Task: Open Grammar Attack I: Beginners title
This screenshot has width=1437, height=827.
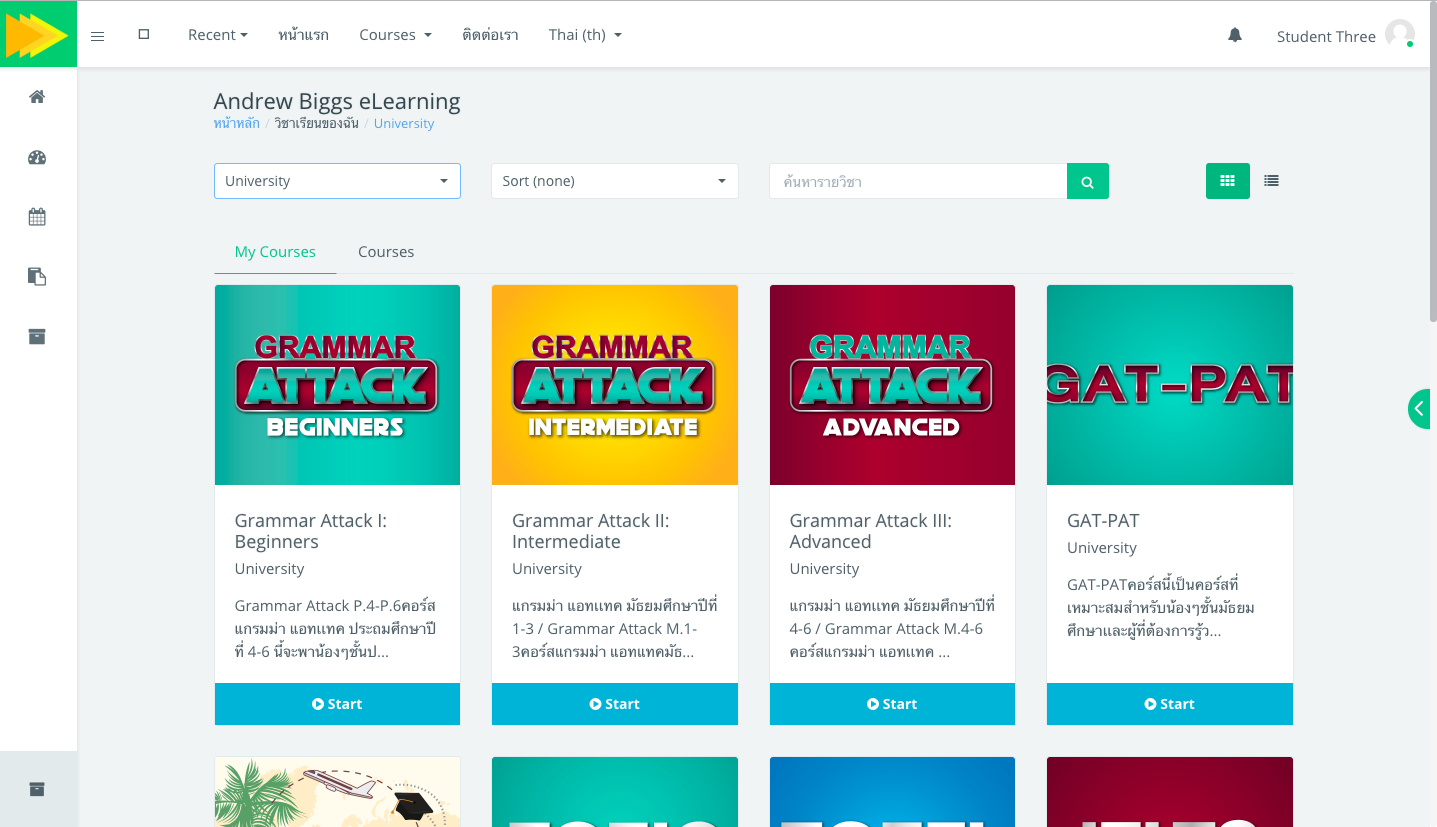Action: (311, 531)
